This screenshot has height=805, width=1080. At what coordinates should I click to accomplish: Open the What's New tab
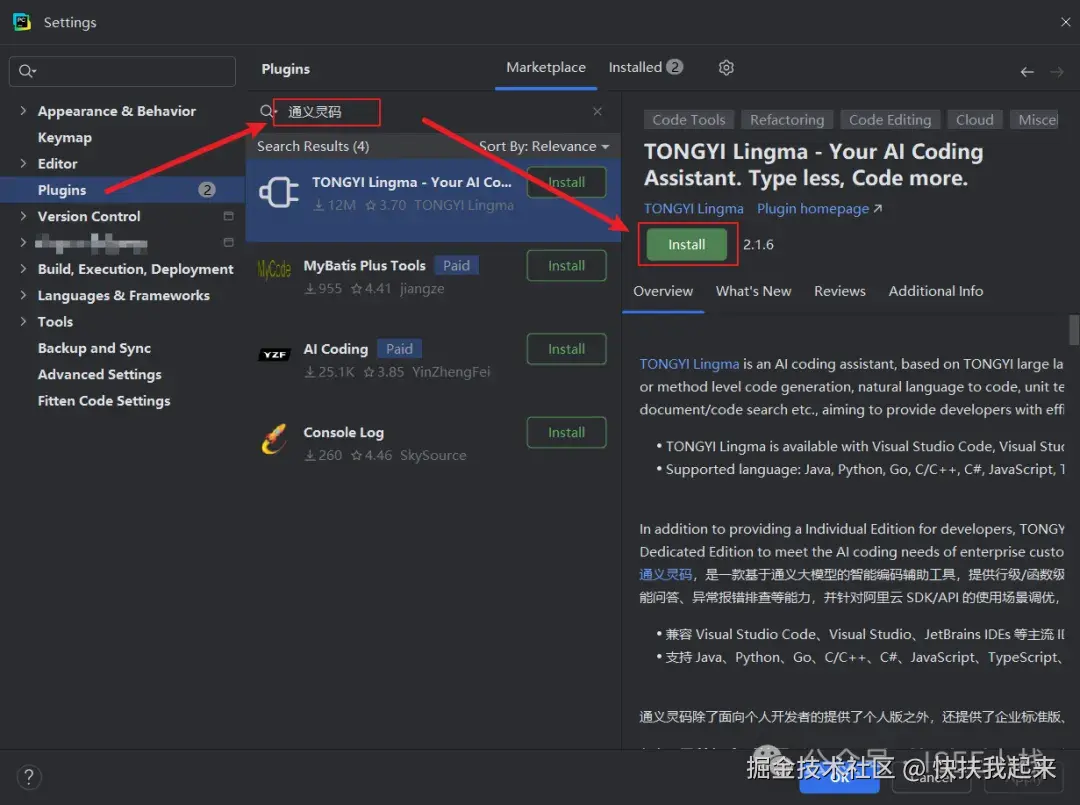point(754,291)
